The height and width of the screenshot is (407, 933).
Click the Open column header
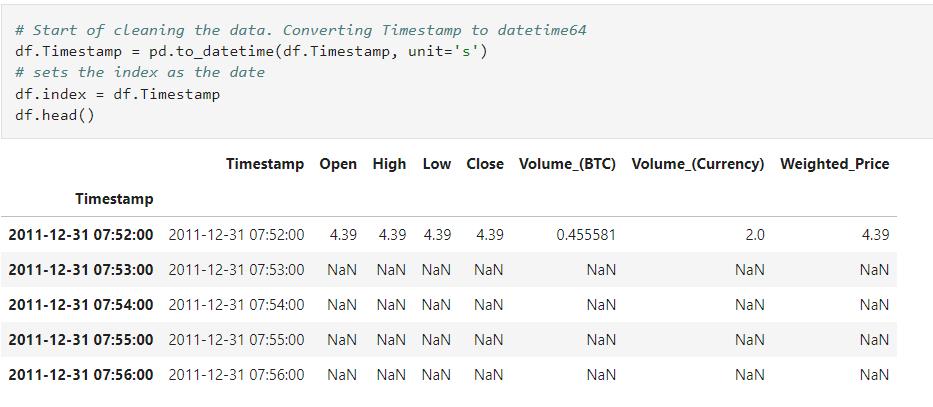338,164
